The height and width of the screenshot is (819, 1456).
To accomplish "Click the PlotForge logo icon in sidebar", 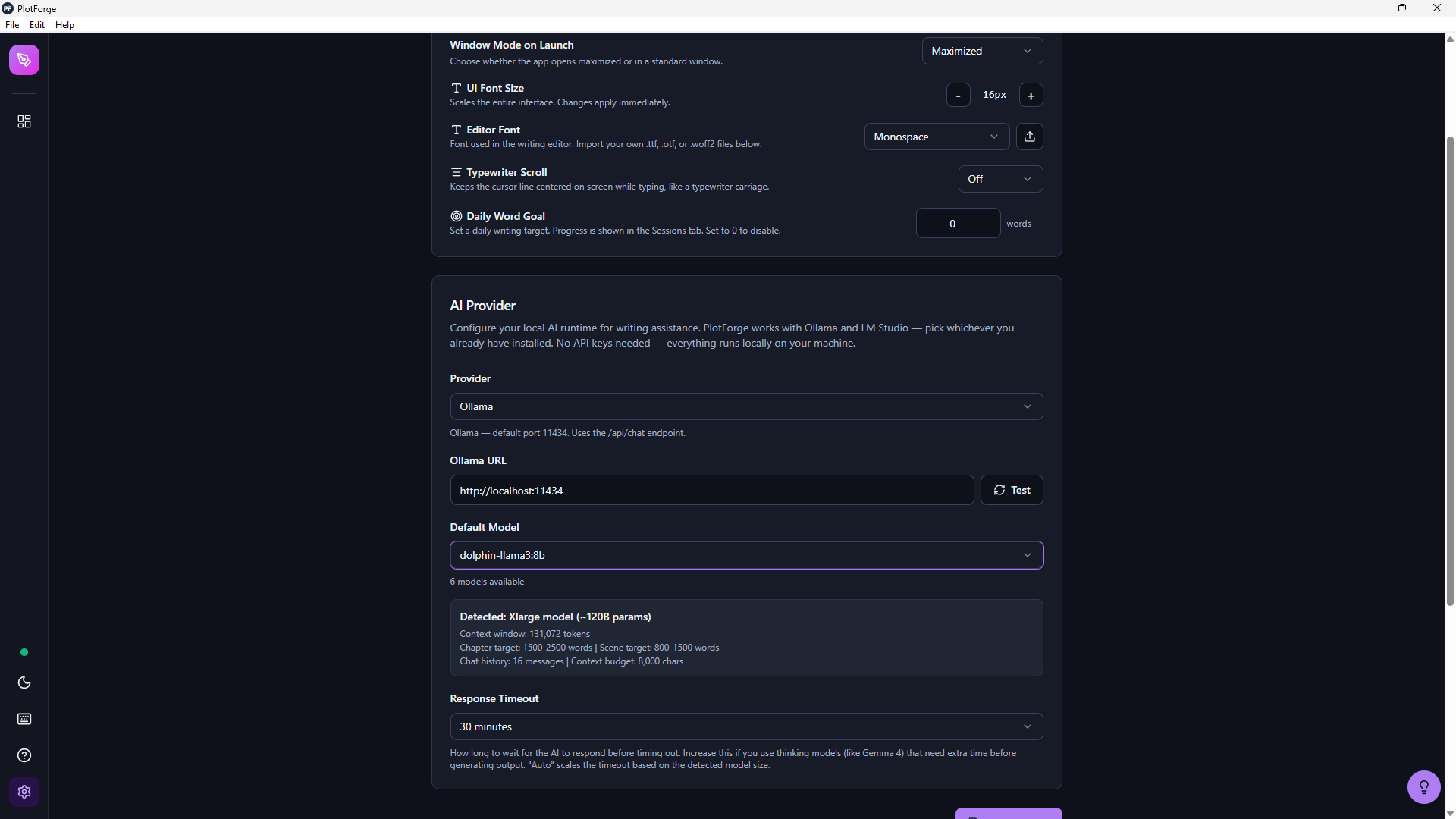I will tap(24, 60).
